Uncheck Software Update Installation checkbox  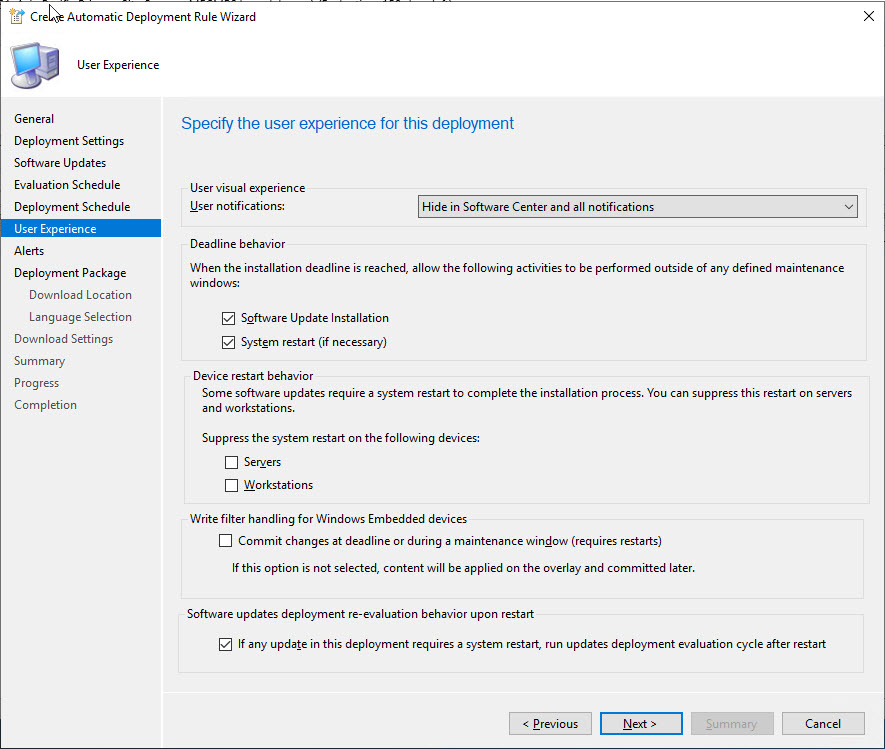point(229,318)
